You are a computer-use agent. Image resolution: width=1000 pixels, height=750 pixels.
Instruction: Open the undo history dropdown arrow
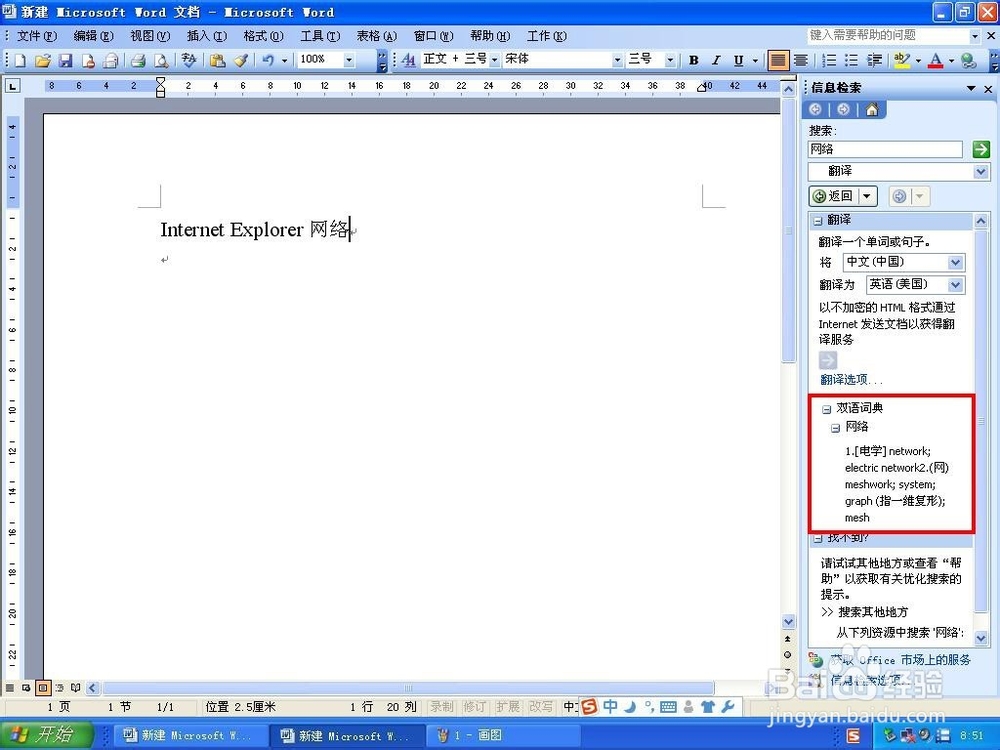284,61
